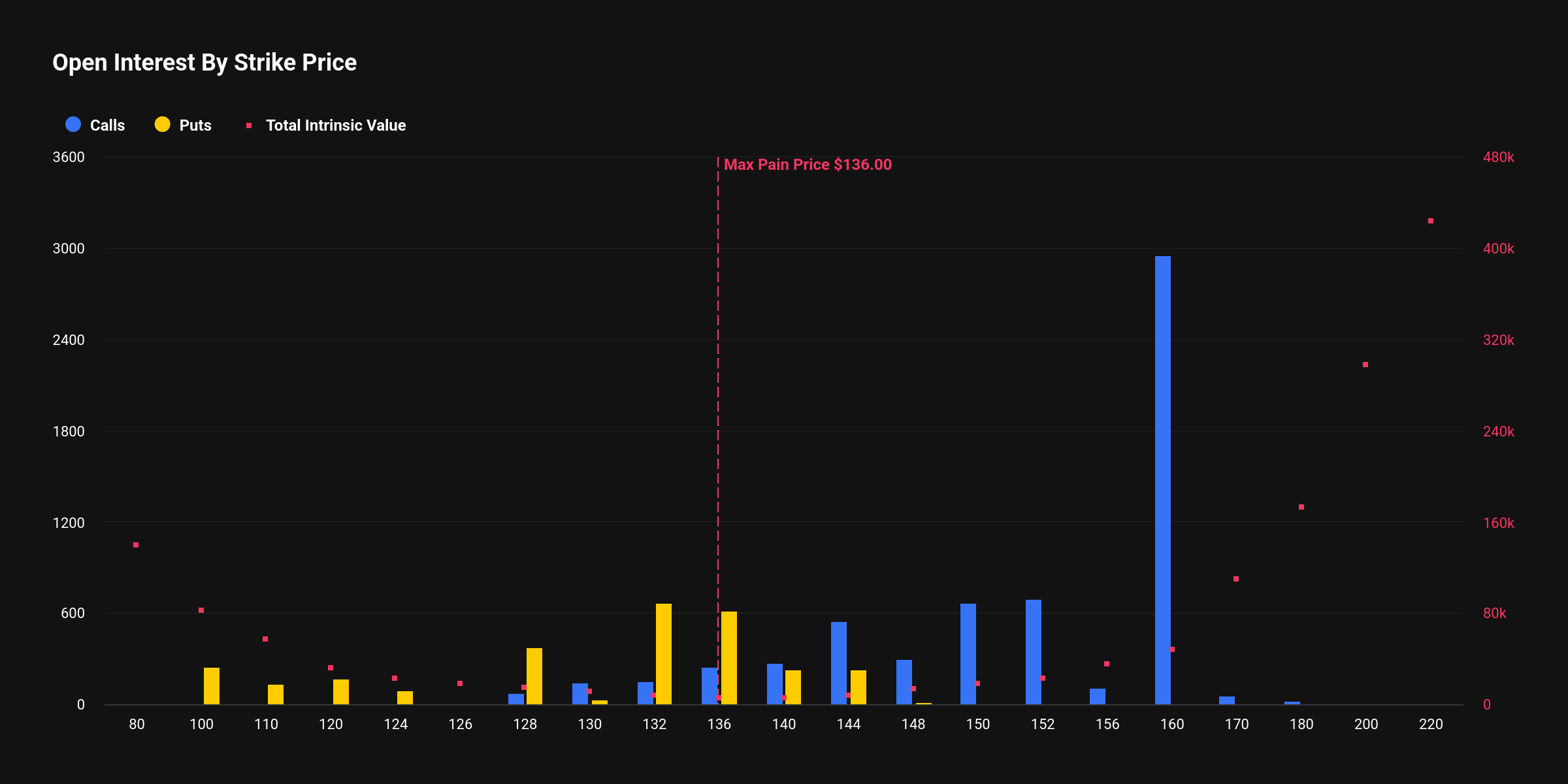Toggle the Puts legend series
The height and width of the screenshot is (784, 1568).
[x=195, y=125]
